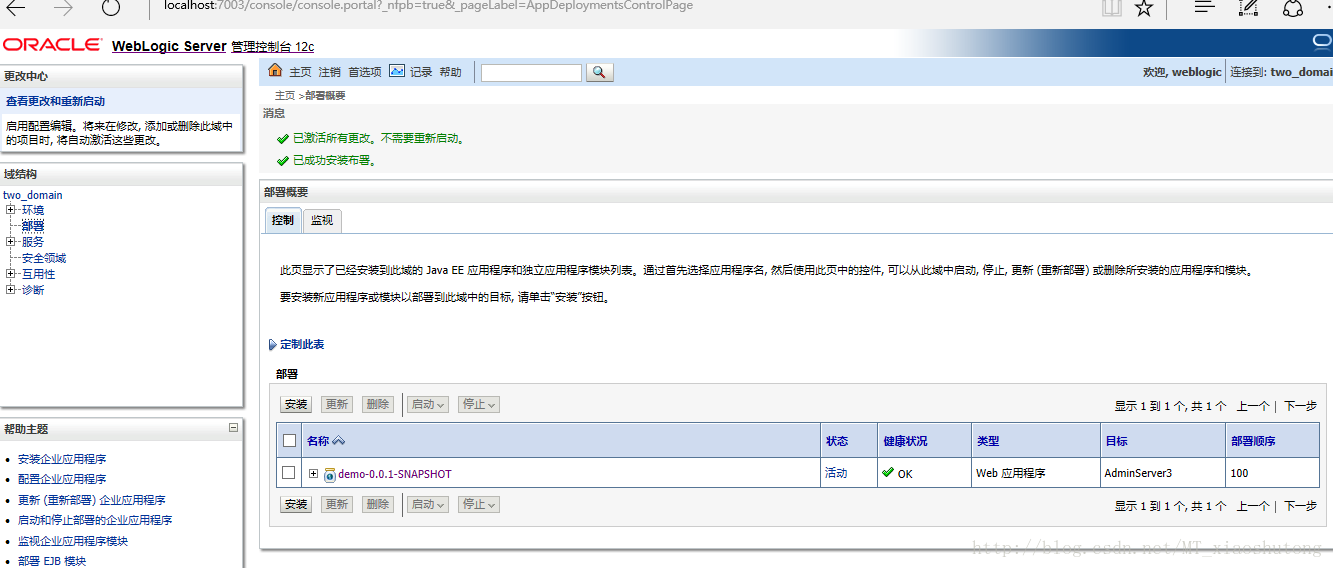The image size is (1333, 568).
Task: Expand the 定制此表 disclosure triangle
Action: [273, 345]
